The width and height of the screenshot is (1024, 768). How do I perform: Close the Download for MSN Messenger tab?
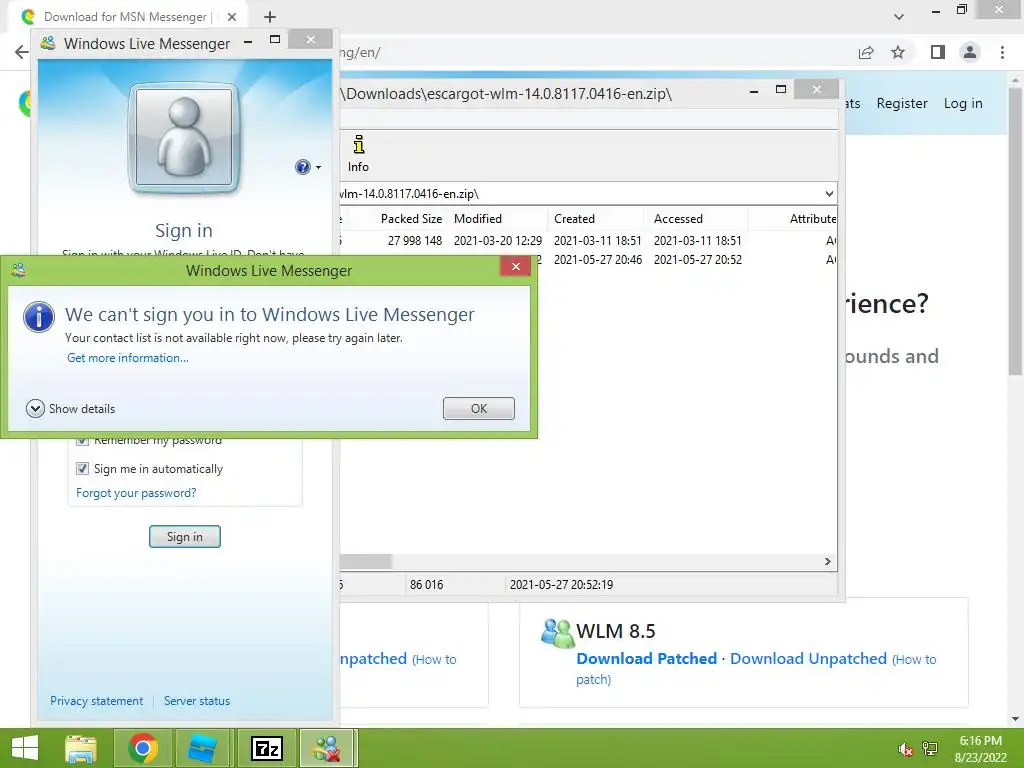(x=232, y=17)
